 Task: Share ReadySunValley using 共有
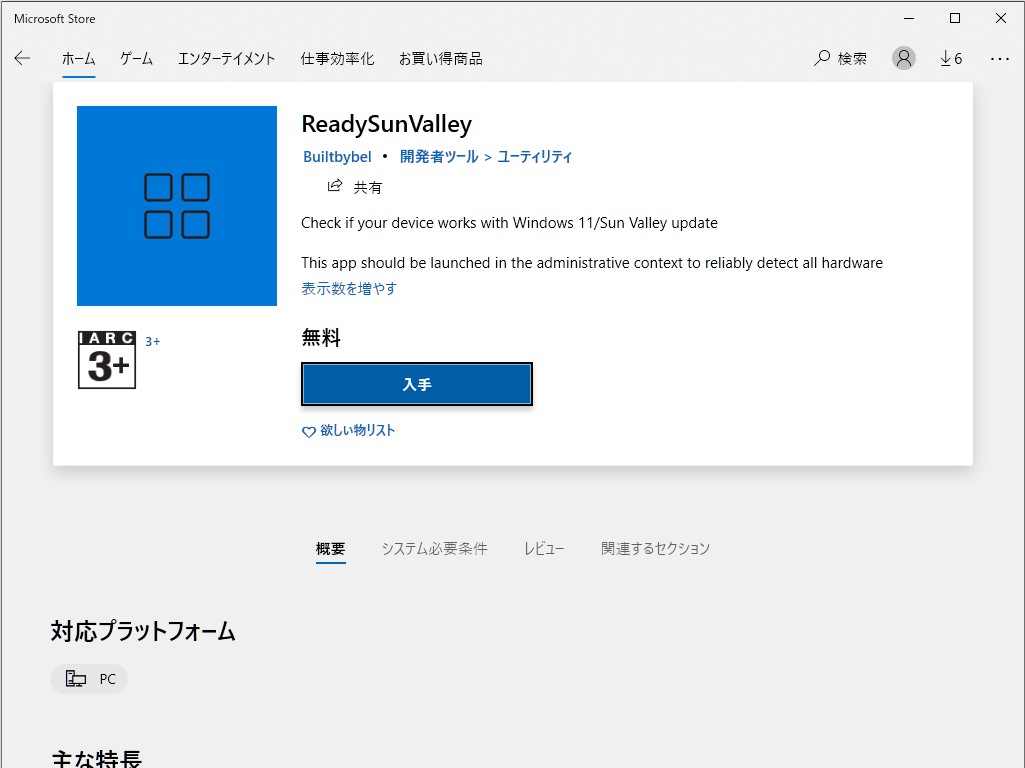pyautogui.click(x=356, y=186)
